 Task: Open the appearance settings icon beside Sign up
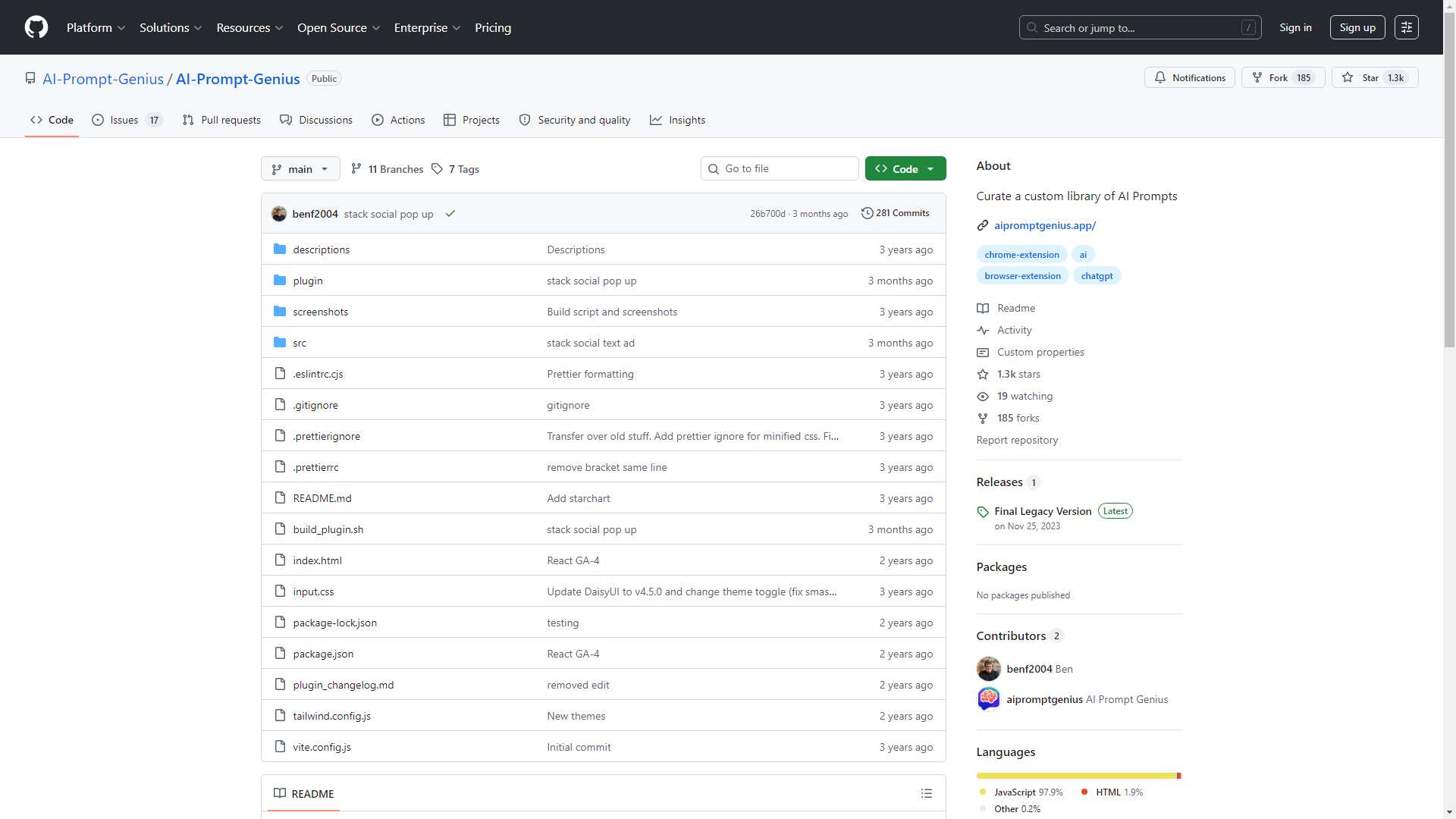click(x=1406, y=27)
